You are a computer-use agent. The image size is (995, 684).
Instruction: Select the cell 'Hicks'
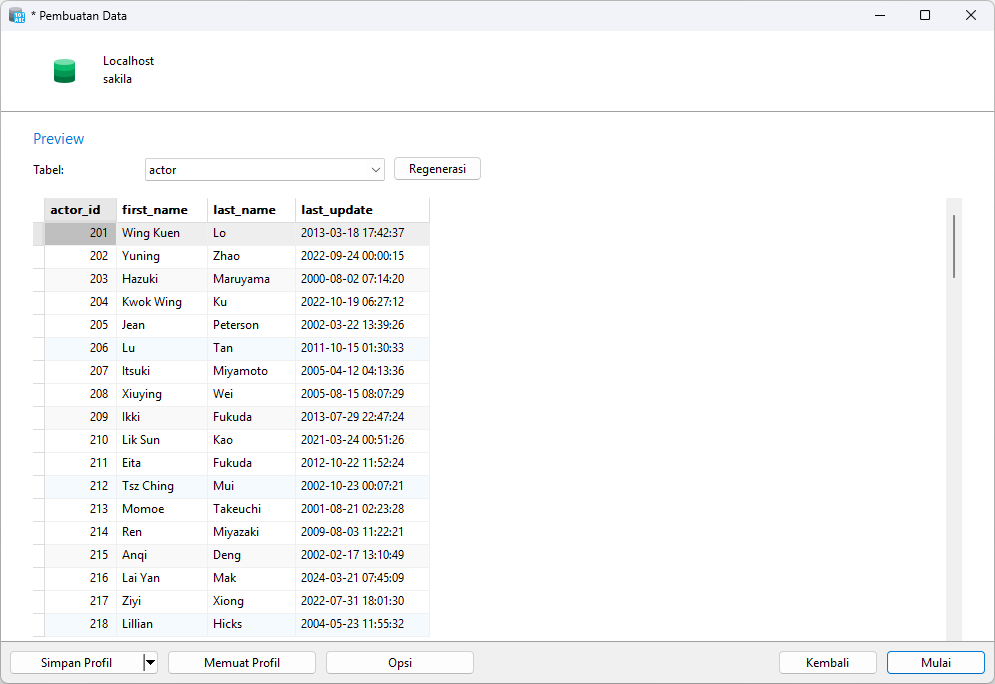(251, 624)
